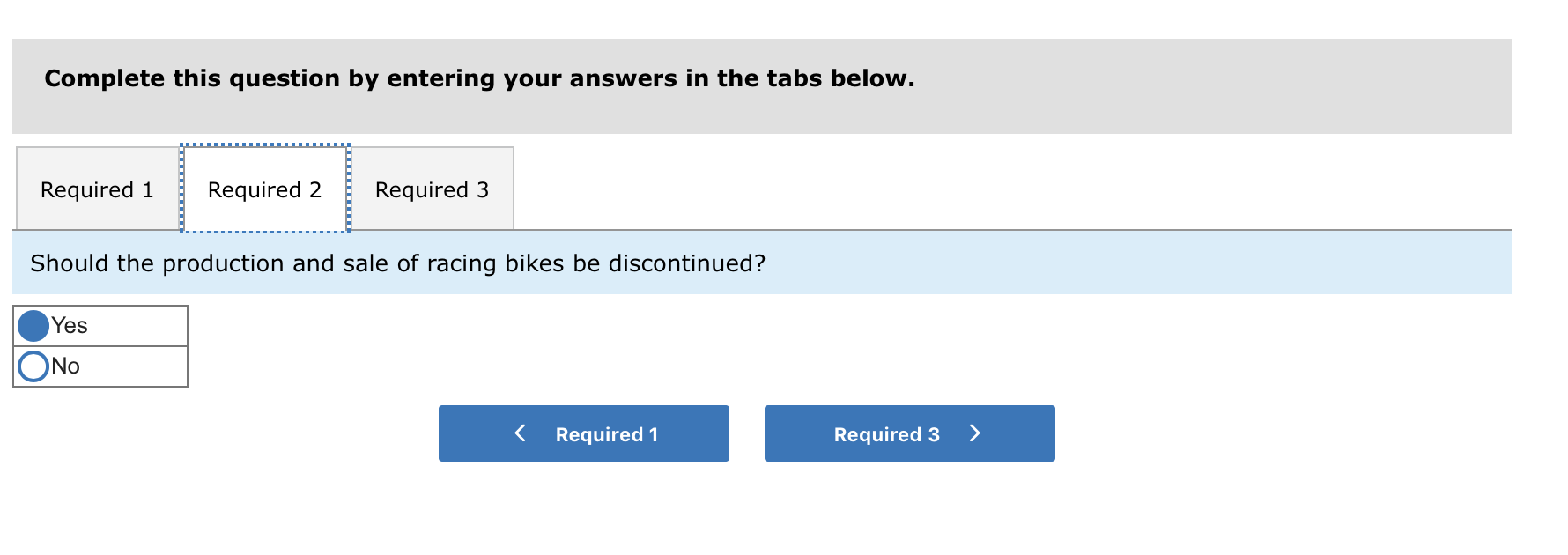Click 'Required 3' text in blue button
1568x555 pixels.
click(x=887, y=434)
